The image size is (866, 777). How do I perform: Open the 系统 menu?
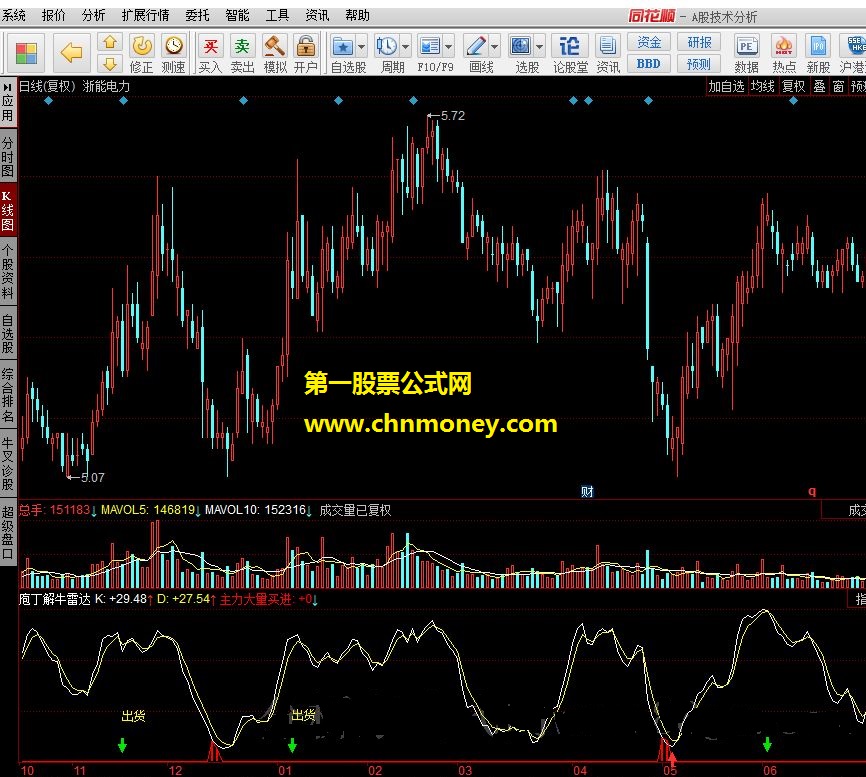(x=14, y=15)
